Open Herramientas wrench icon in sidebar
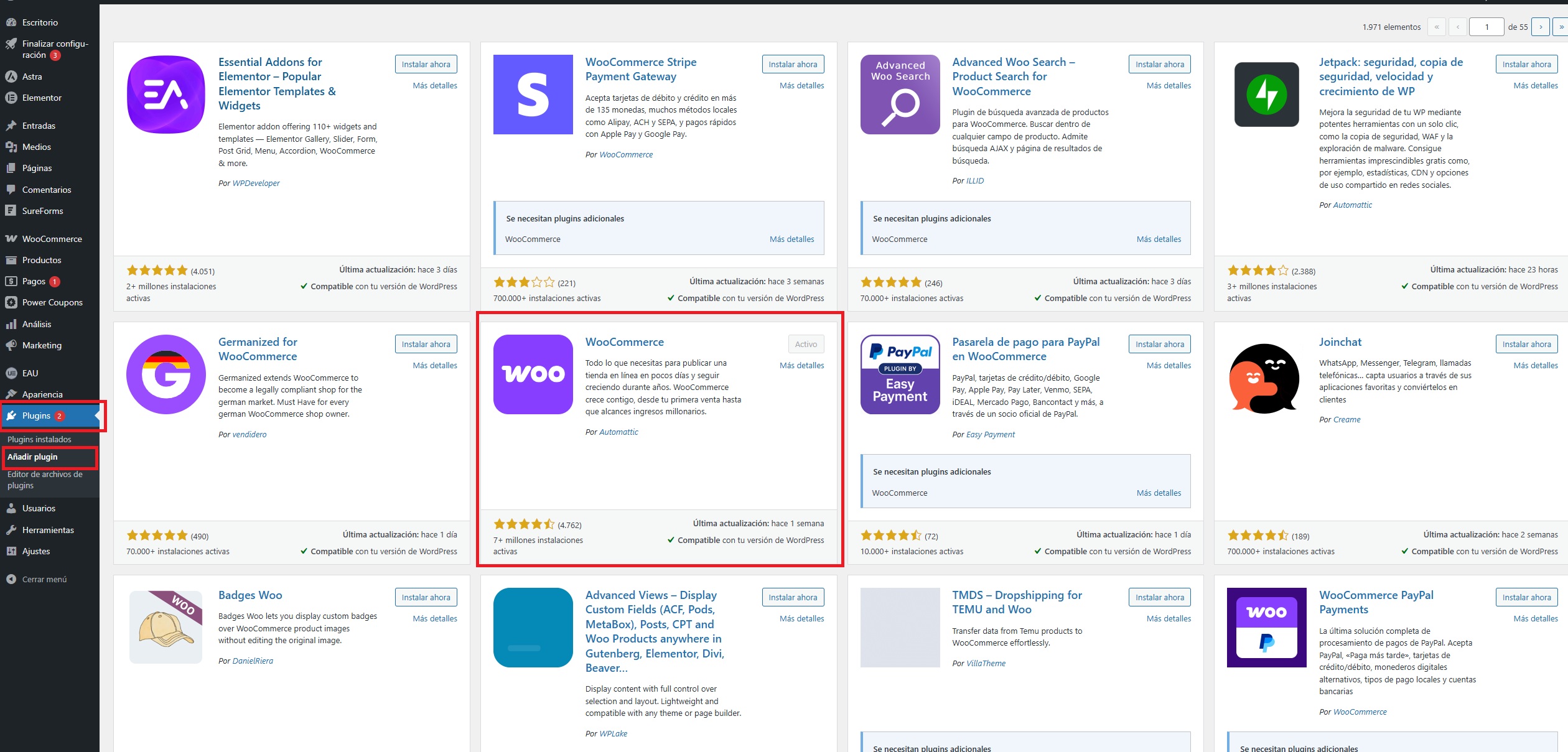Image resolution: width=1568 pixels, height=752 pixels. 11,530
